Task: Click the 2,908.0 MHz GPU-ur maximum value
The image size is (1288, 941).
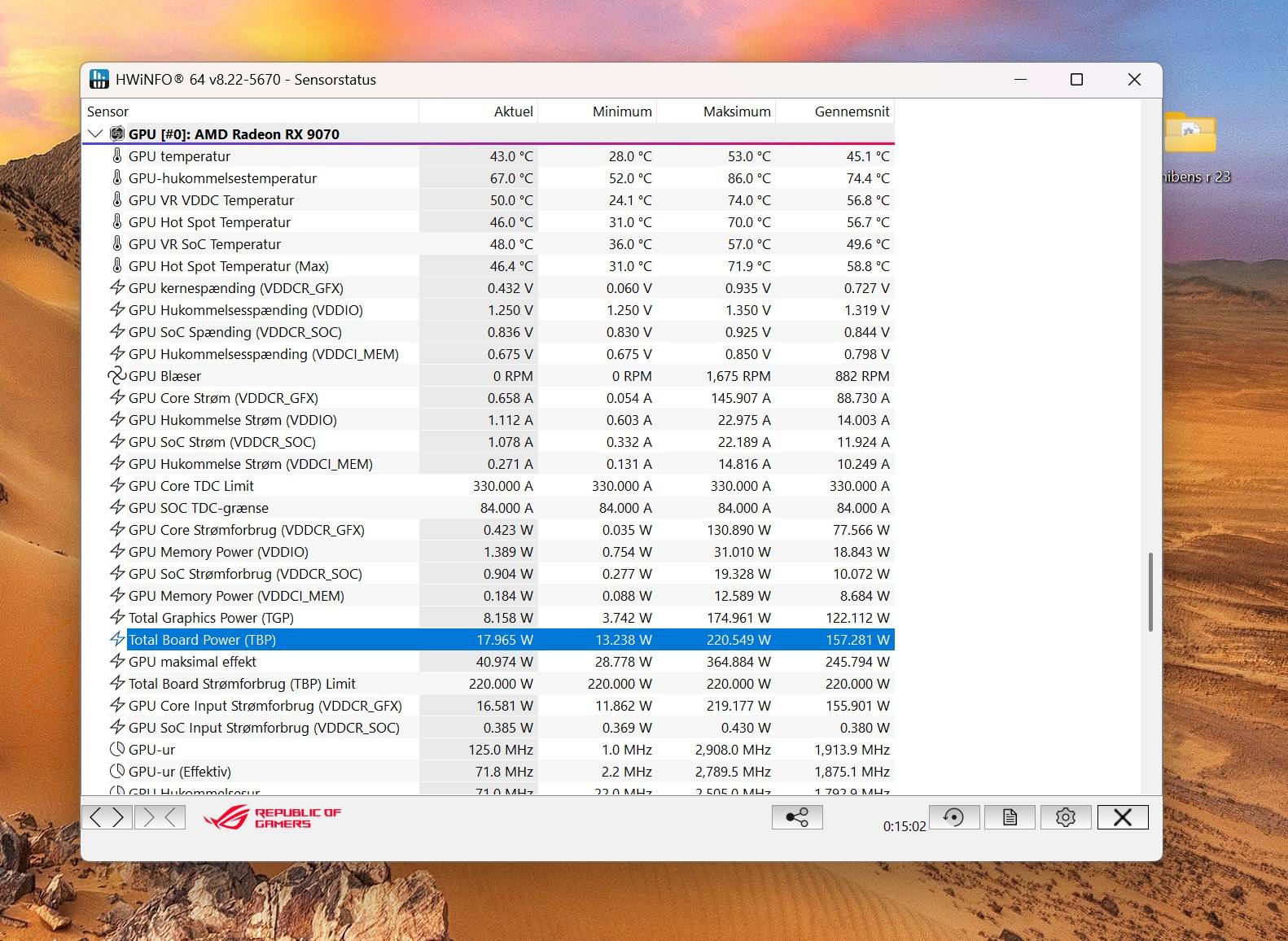Action: (733, 749)
